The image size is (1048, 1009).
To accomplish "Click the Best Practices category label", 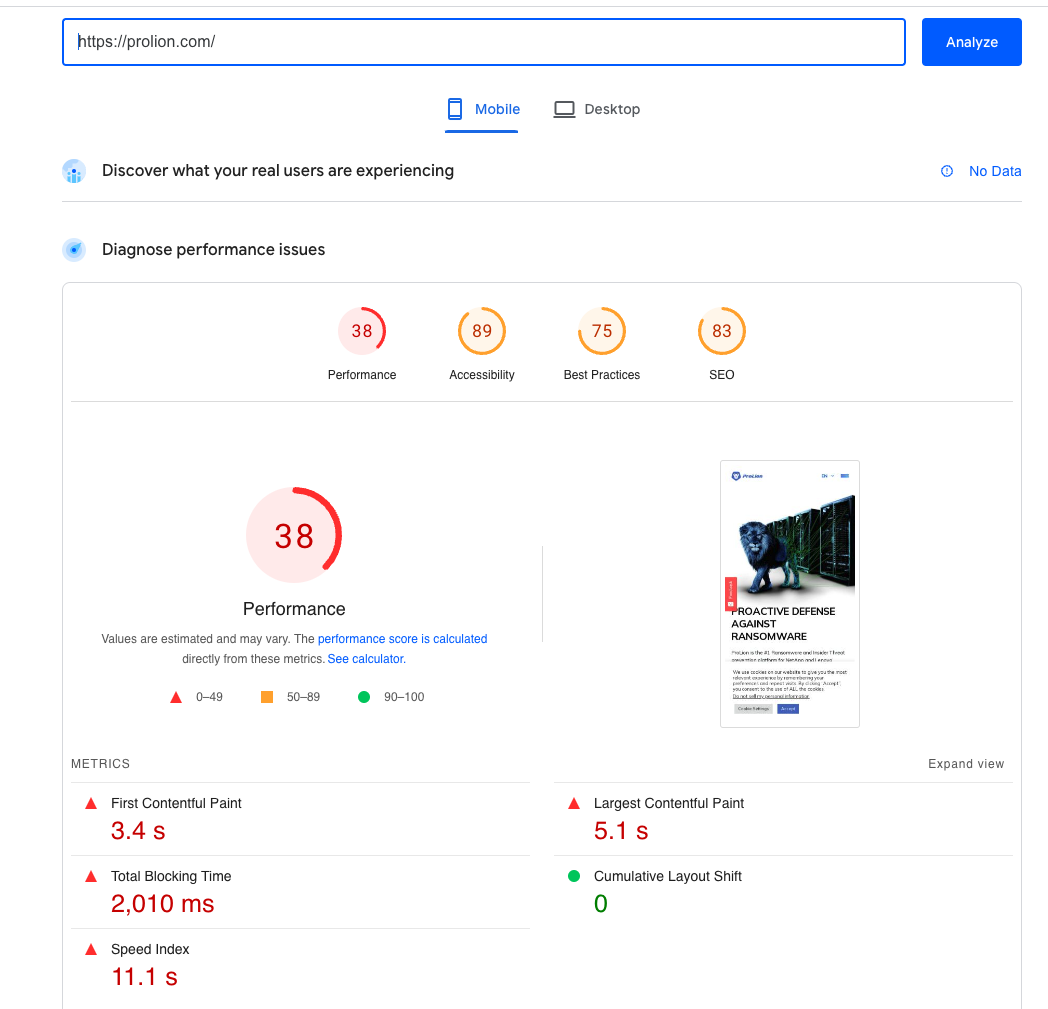I will coord(602,375).
